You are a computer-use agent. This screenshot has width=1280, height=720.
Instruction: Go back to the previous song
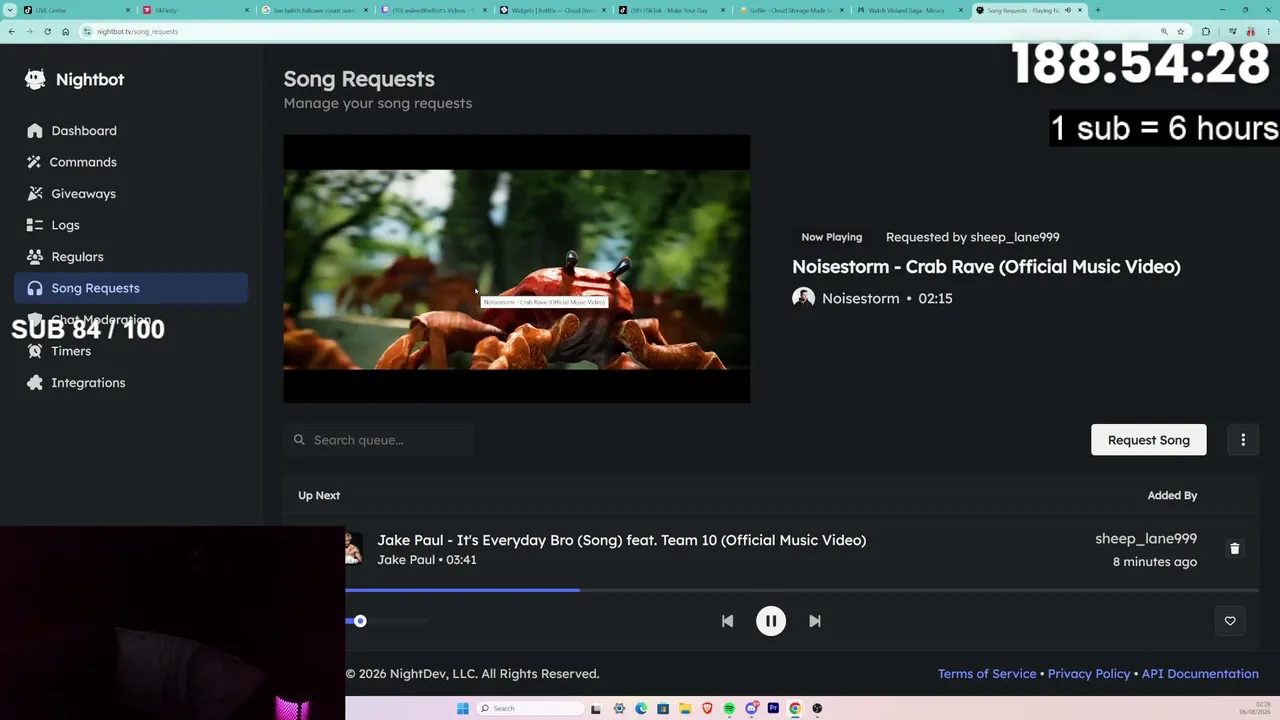(x=727, y=621)
